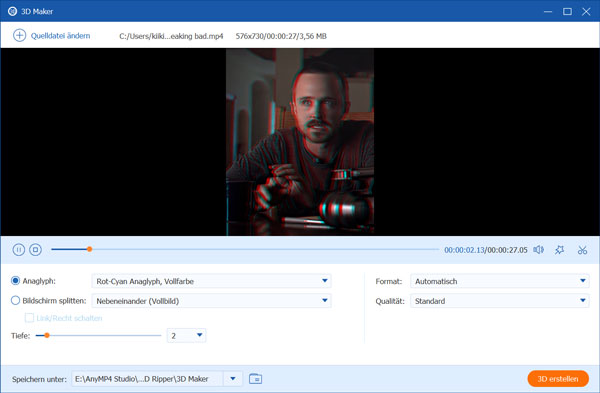Click the Speichern unter path field
The width and height of the screenshot is (600, 393).
click(147, 379)
